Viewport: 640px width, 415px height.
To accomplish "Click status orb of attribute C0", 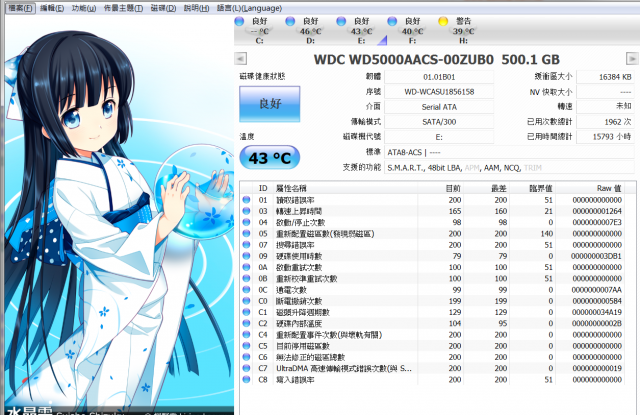I will (x=246, y=301).
